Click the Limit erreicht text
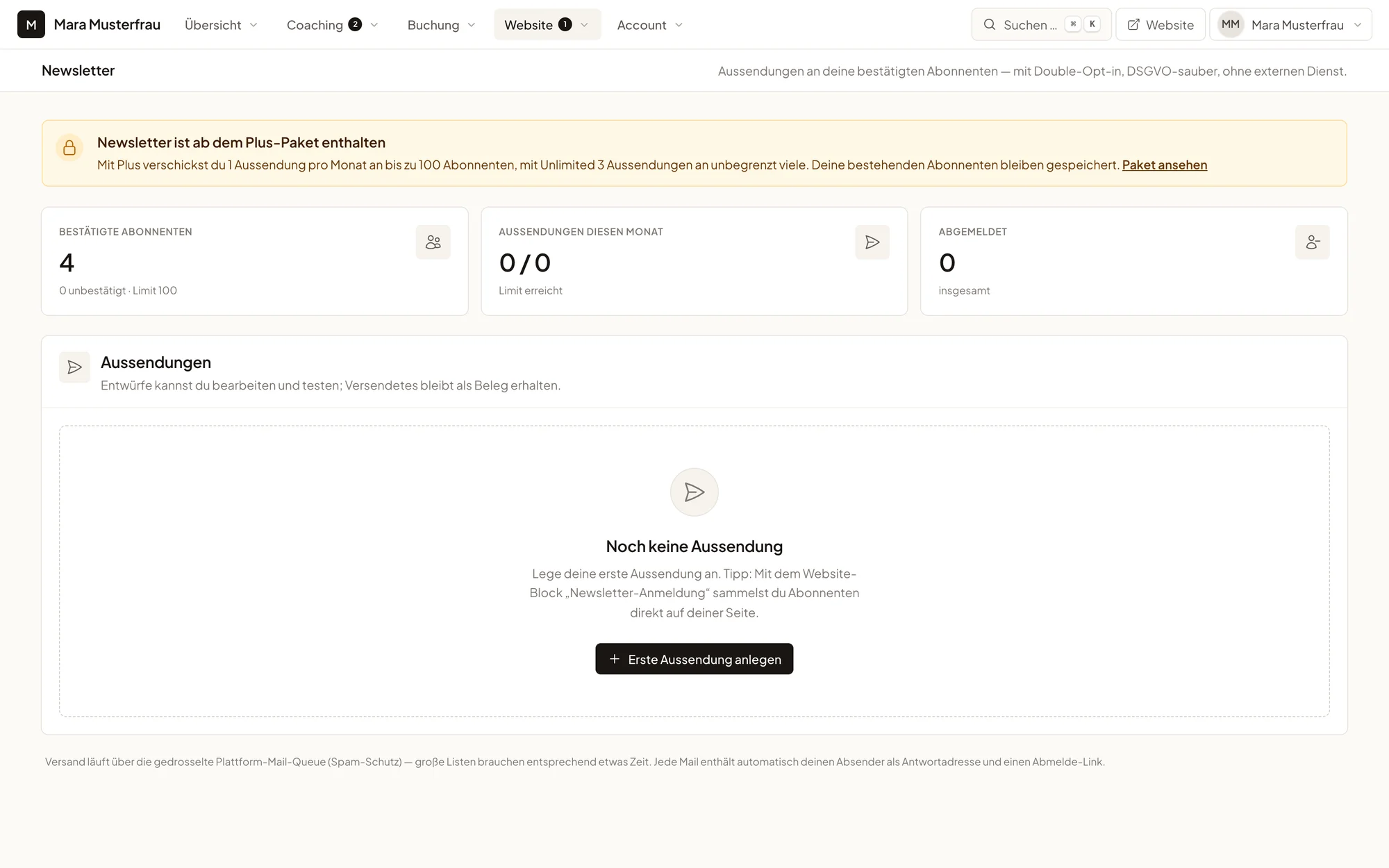Viewport: 1389px width, 868px height. click(x=531, y=290)
